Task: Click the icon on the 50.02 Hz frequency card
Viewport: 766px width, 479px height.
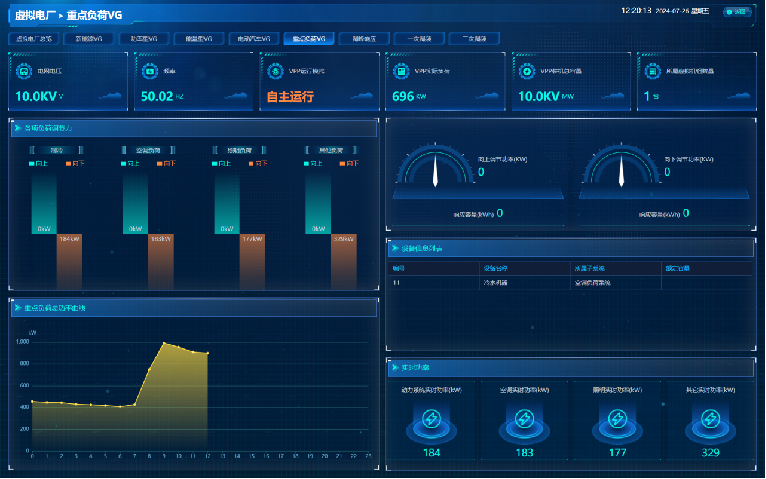Action: (148, 71)
